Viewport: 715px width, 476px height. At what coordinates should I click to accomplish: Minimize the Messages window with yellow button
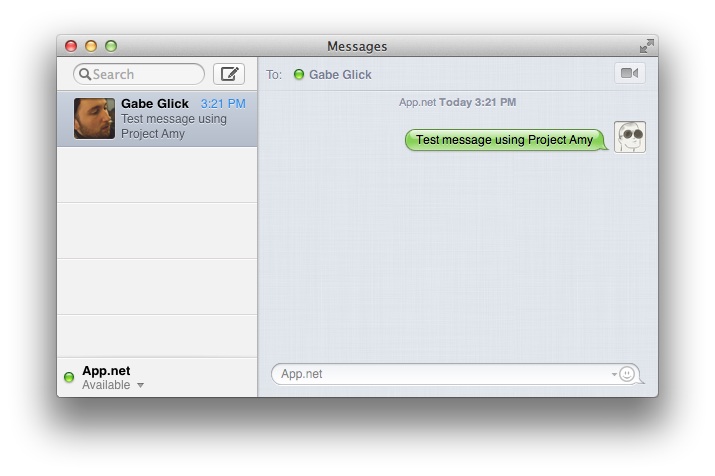pos(91,46)
